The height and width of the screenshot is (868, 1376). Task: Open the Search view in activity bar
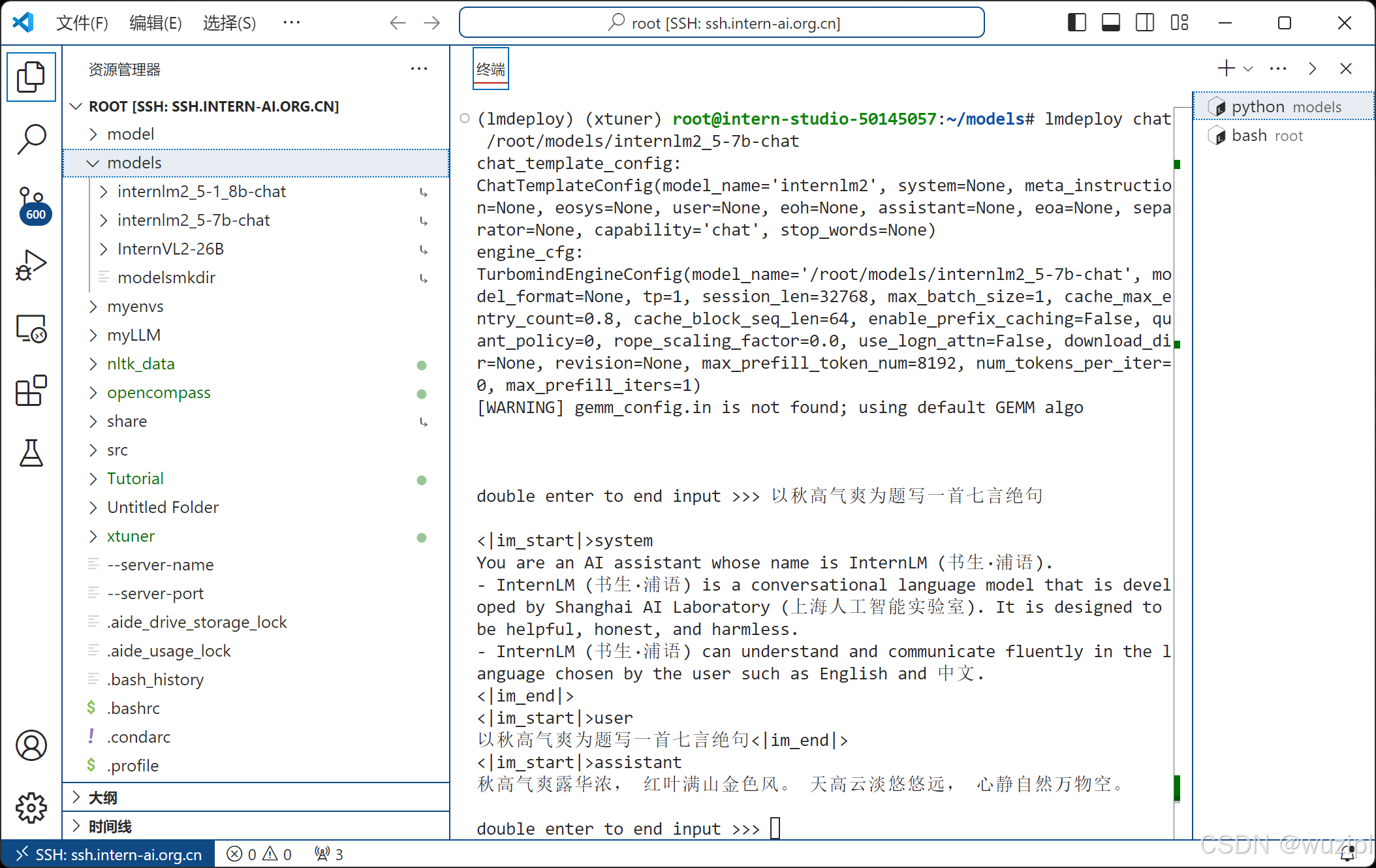[x=31, y=139]
